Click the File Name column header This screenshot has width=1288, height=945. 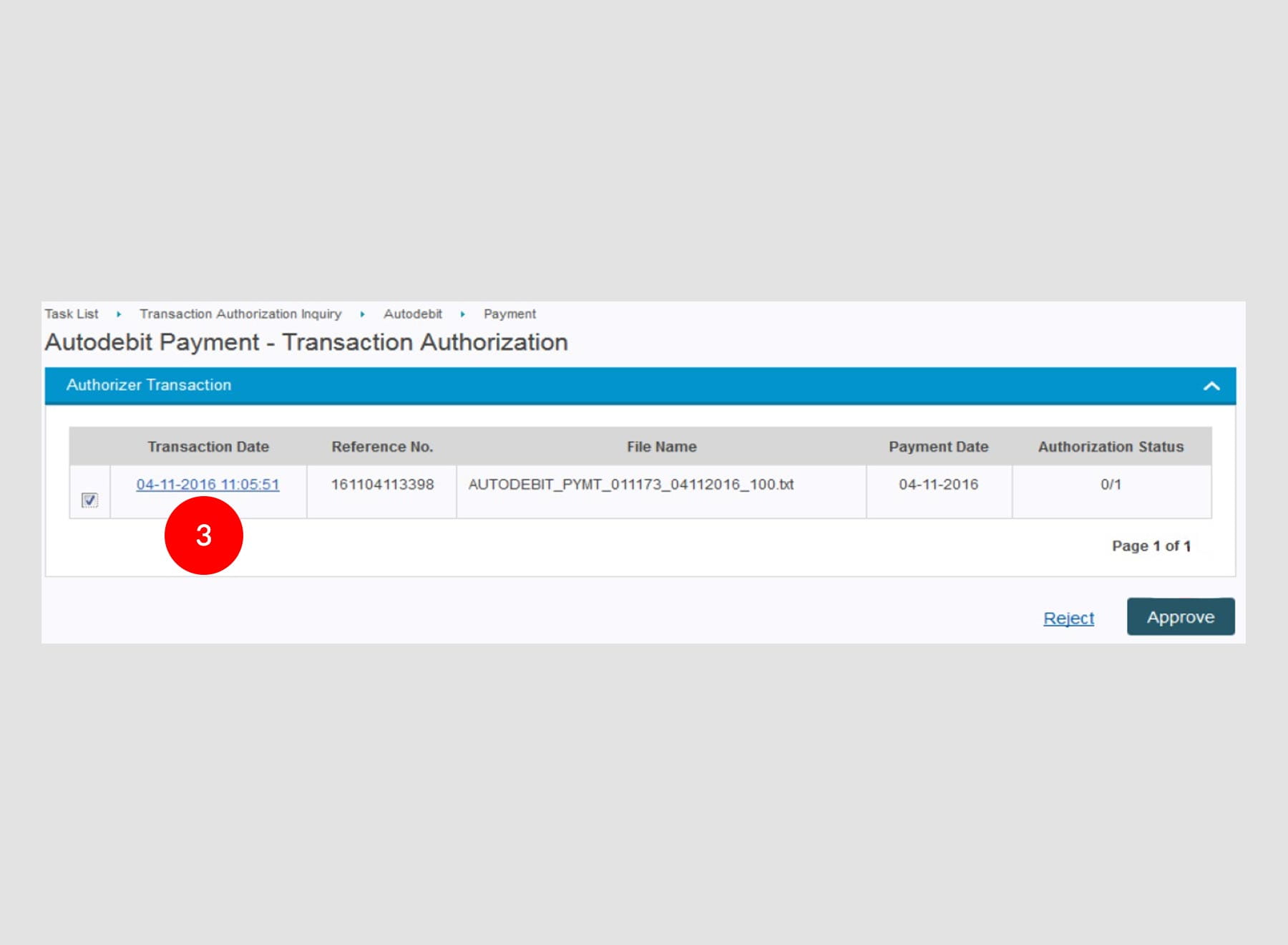tap(661, 447)
